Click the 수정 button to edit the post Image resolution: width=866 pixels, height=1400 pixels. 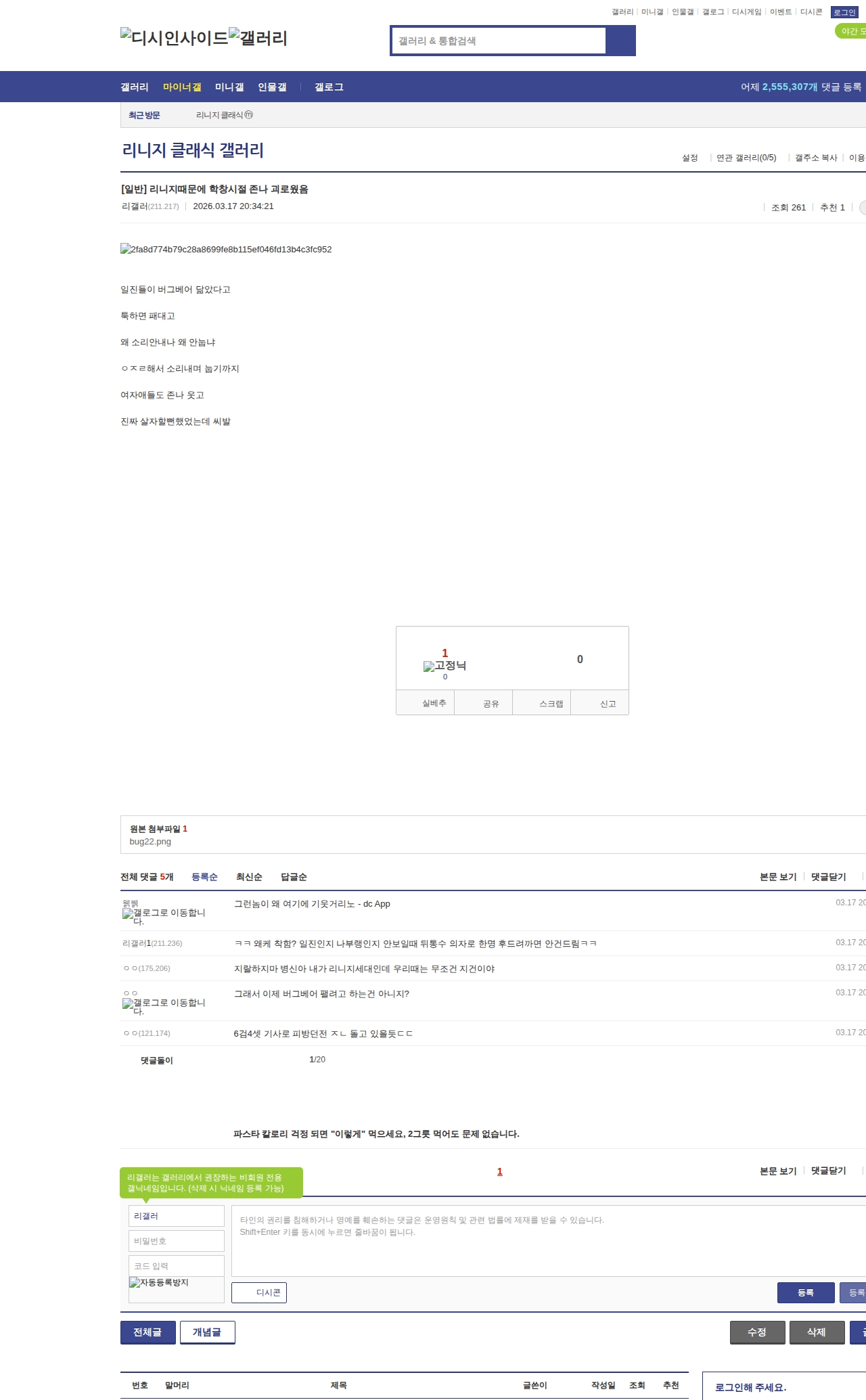(757, 1332)
